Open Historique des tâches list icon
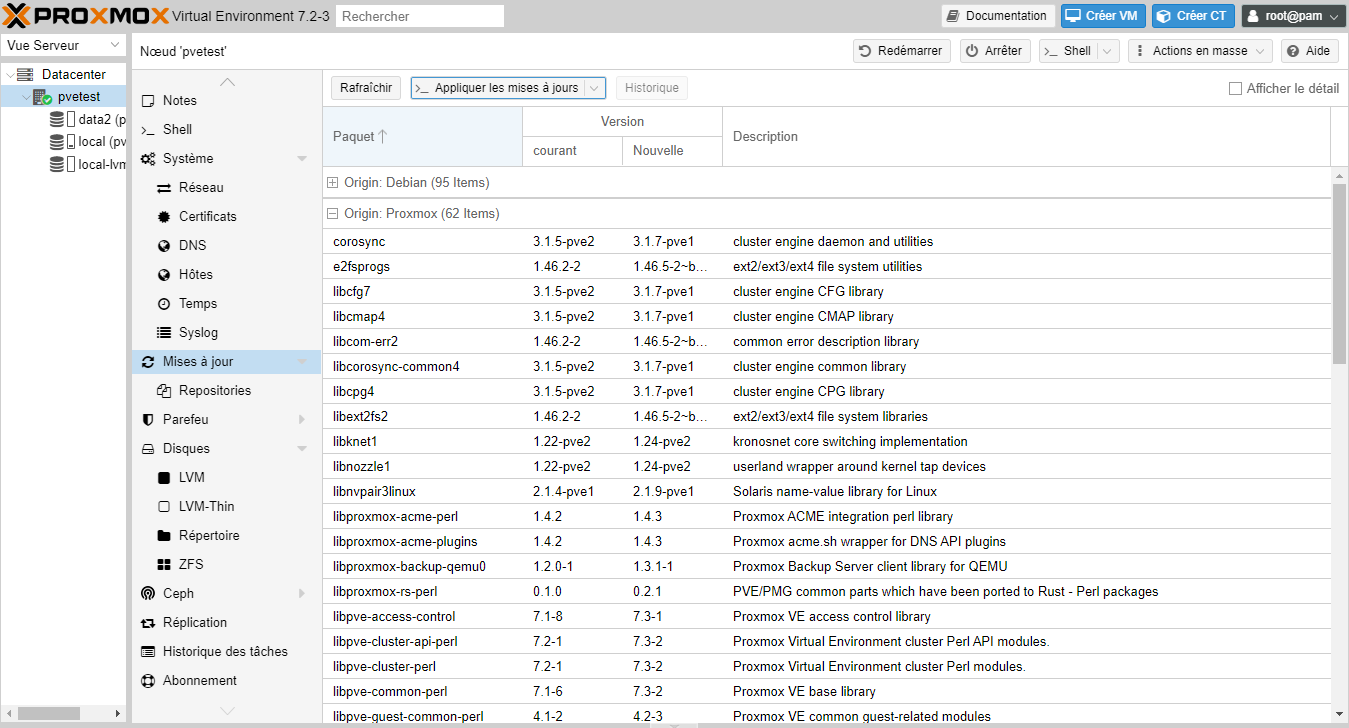The height and width of the screenshot is (728, 1349). [148, 651]
